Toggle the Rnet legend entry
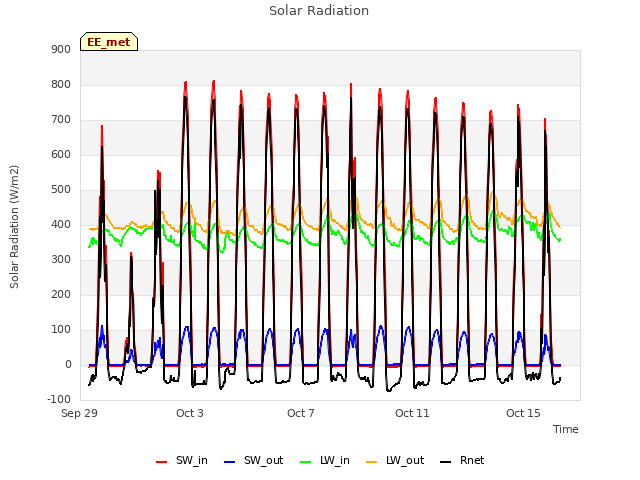This screenshot has width=640, height=480. click(x=462, y=460)
